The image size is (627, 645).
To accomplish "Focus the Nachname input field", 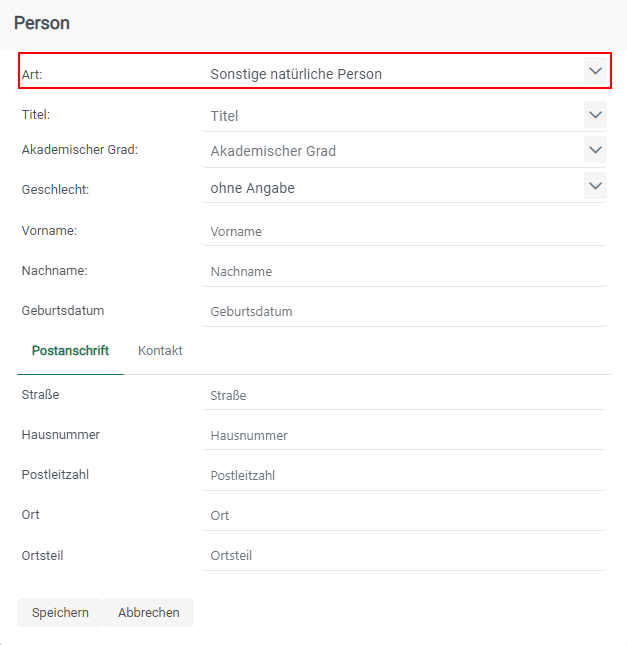I will pos(403,272).
